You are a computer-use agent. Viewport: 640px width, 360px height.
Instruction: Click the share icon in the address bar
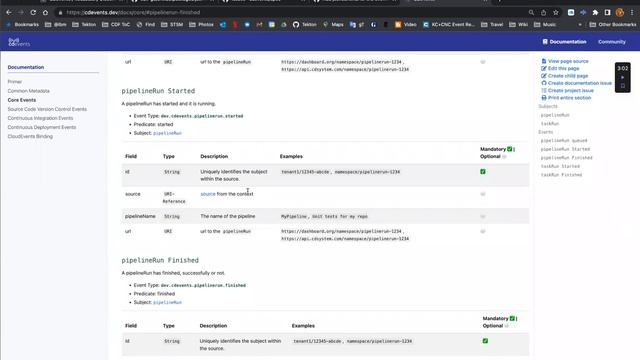(x=543, y=13)
